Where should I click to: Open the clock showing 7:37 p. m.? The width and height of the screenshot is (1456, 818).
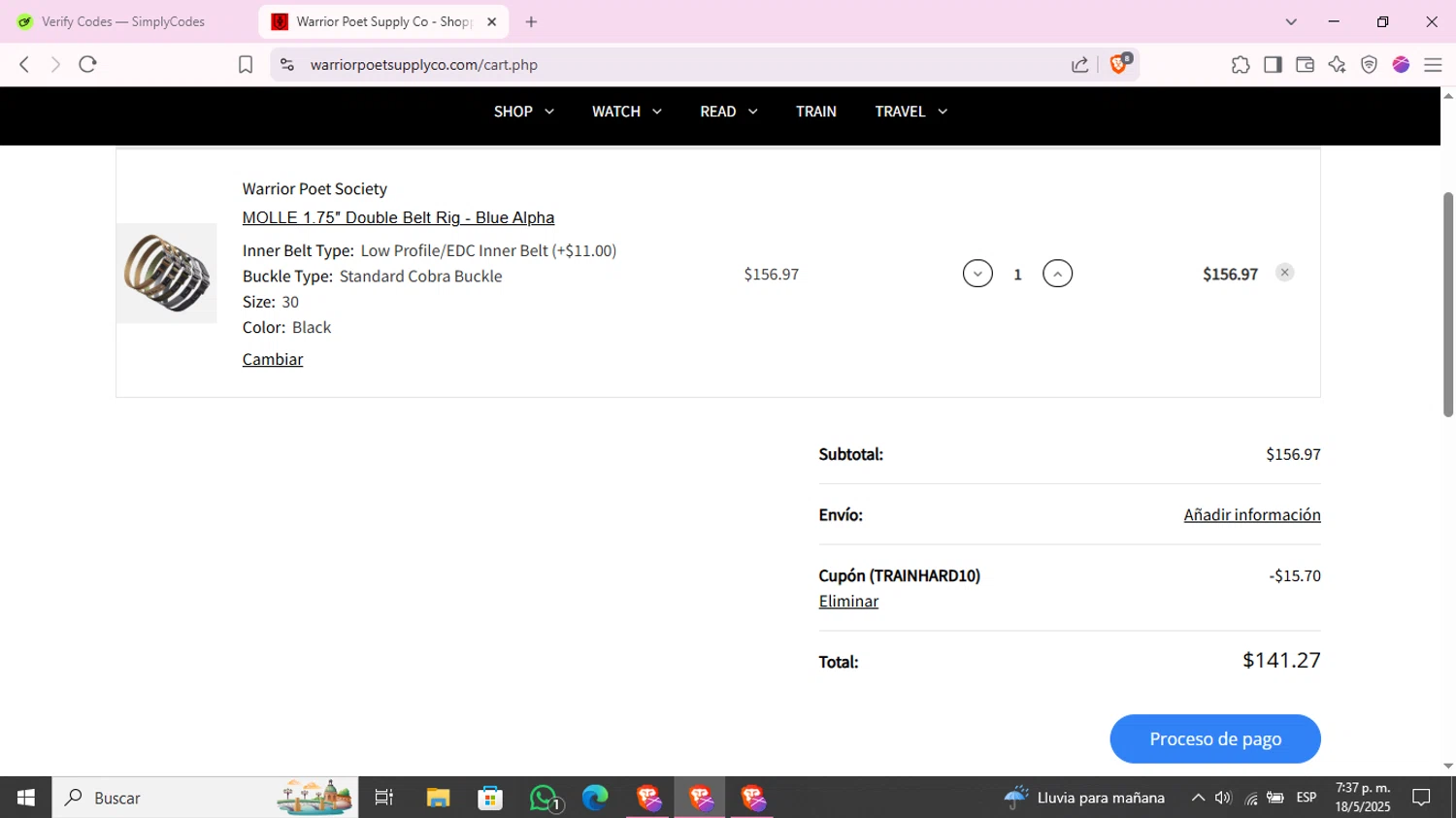tap(1363, 798)
